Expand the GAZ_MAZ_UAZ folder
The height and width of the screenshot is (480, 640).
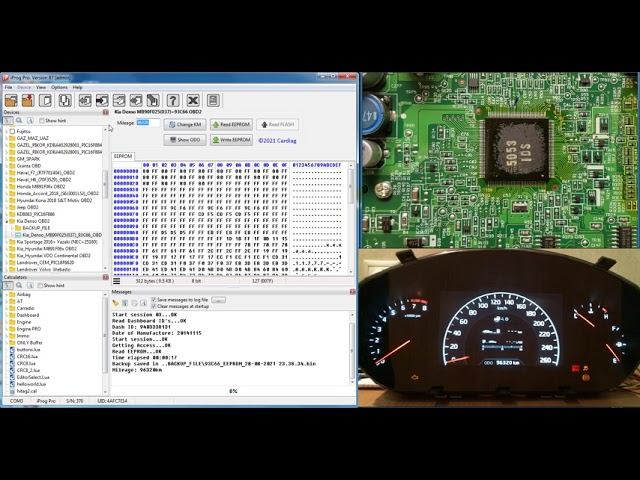point(7,138)
